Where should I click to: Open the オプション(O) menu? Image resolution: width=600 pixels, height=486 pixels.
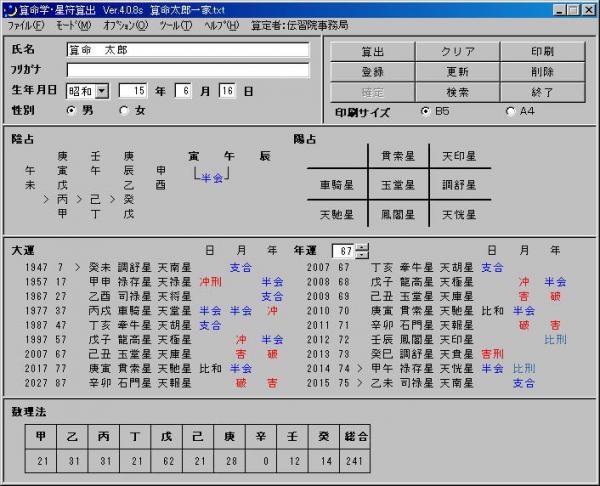click(126, 26)
